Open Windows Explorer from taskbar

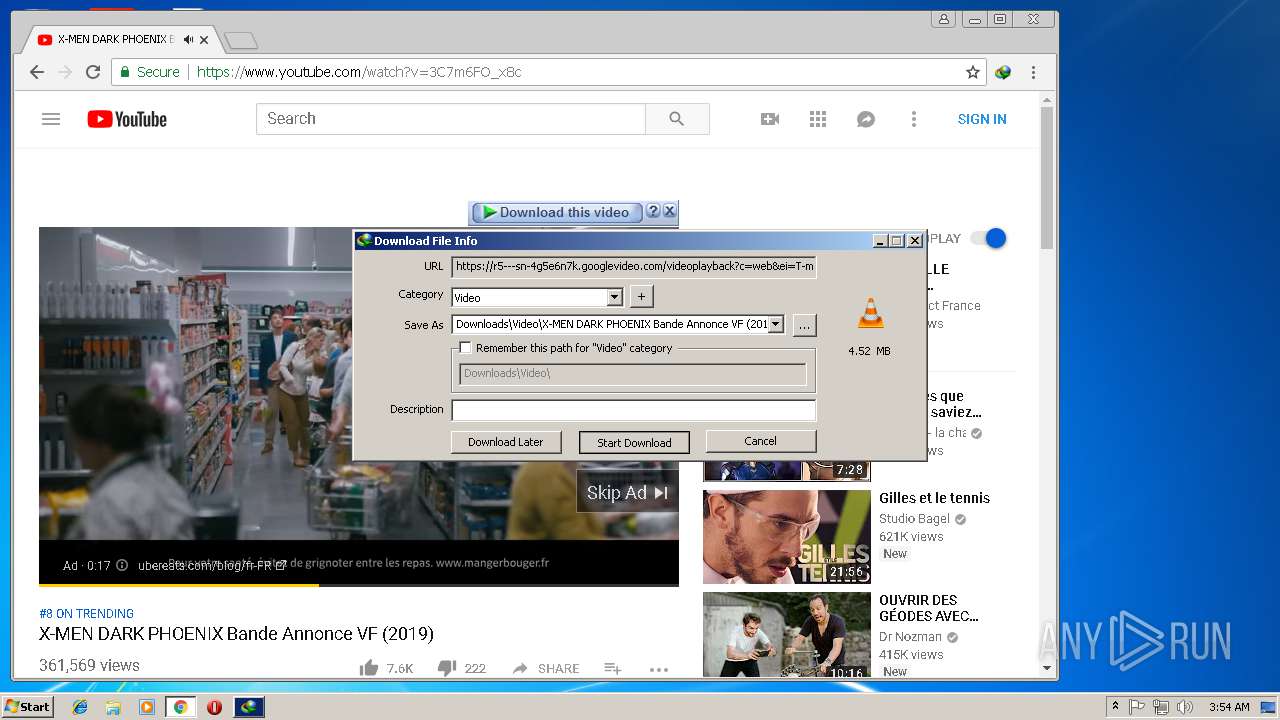click(113, 707)
